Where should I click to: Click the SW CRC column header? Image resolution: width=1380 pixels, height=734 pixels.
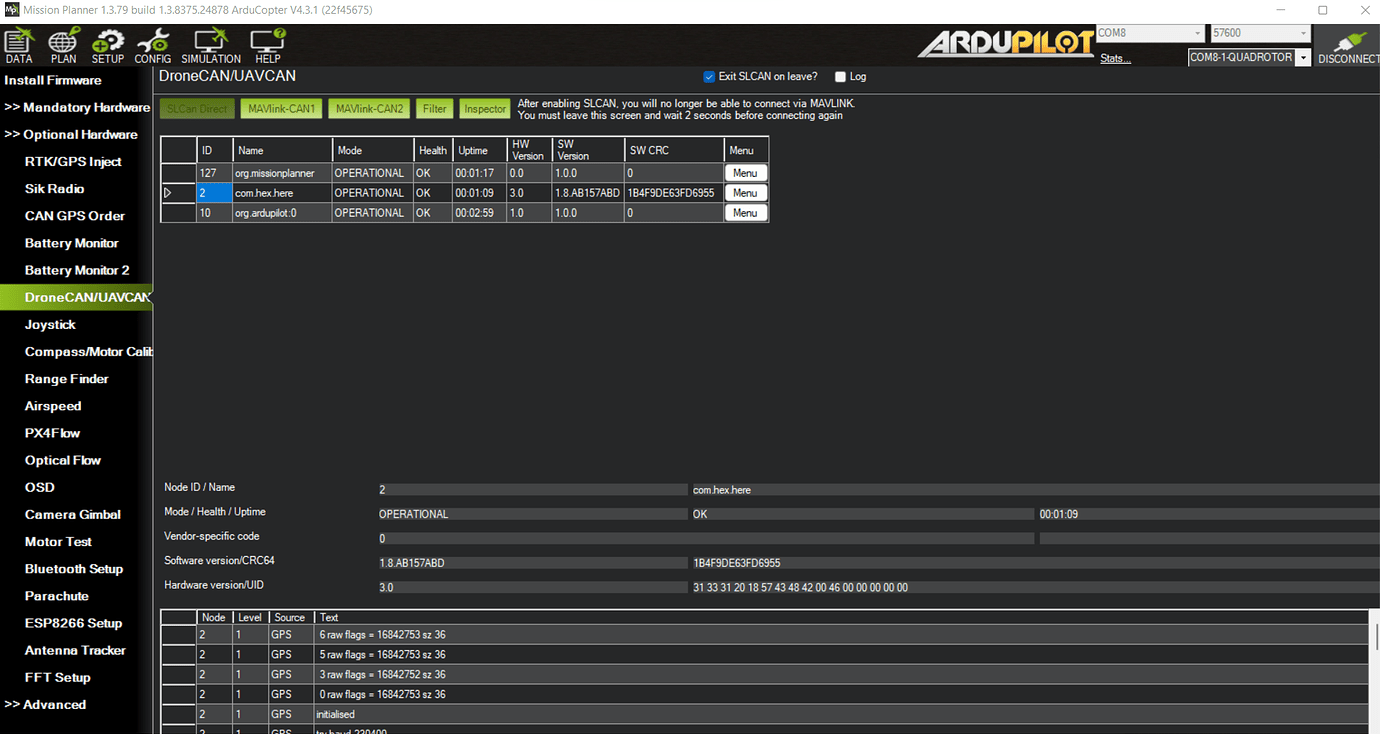click(674, 150)
